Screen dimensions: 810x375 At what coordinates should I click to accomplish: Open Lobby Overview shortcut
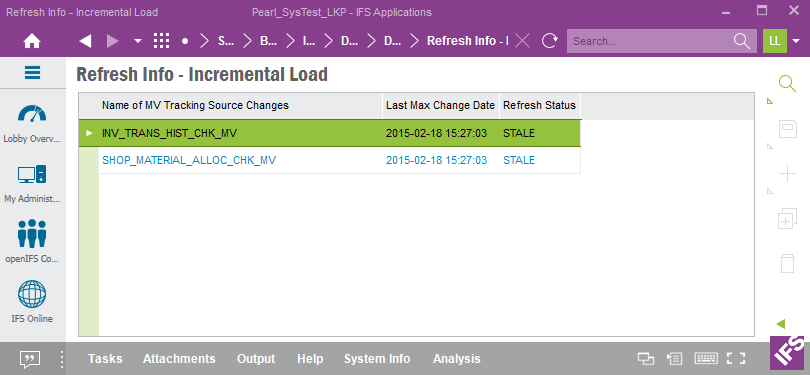[32, 123]
